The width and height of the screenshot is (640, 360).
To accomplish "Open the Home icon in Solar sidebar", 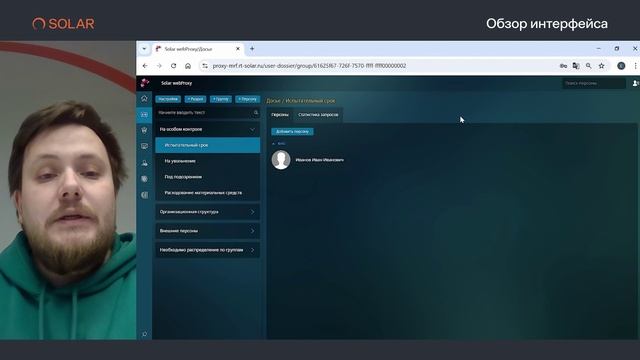I will 144,98.
